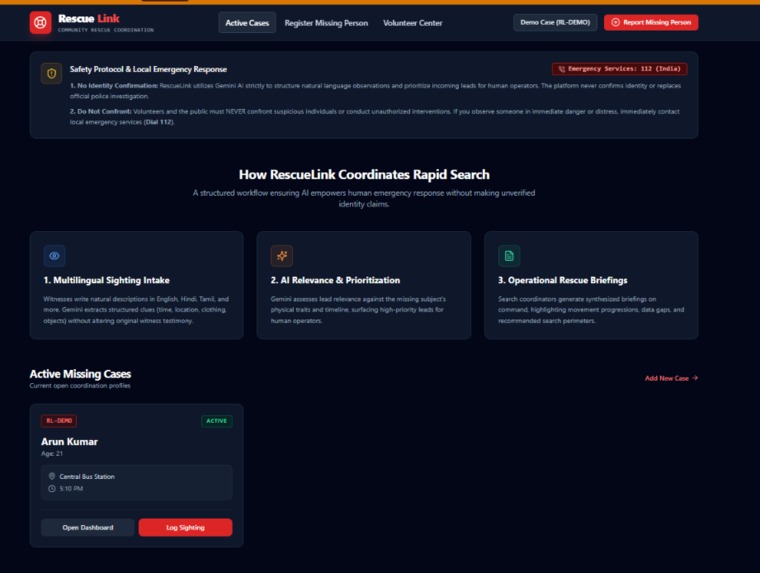The width and height of the screenshot is (760, 573).
Task: Click the 2. AI Relevance & Prioritization title
Action: click(x=335, y=280)
